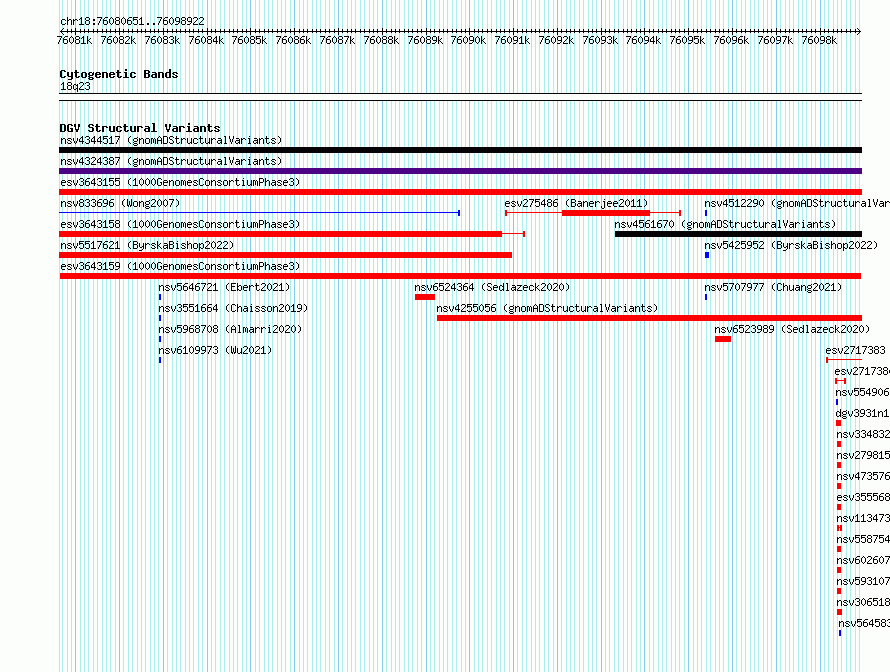Click the red feature glyph of esv275486
Image resolution: width=890 pixels, height=672 pixels.
(x=593, y=213)
